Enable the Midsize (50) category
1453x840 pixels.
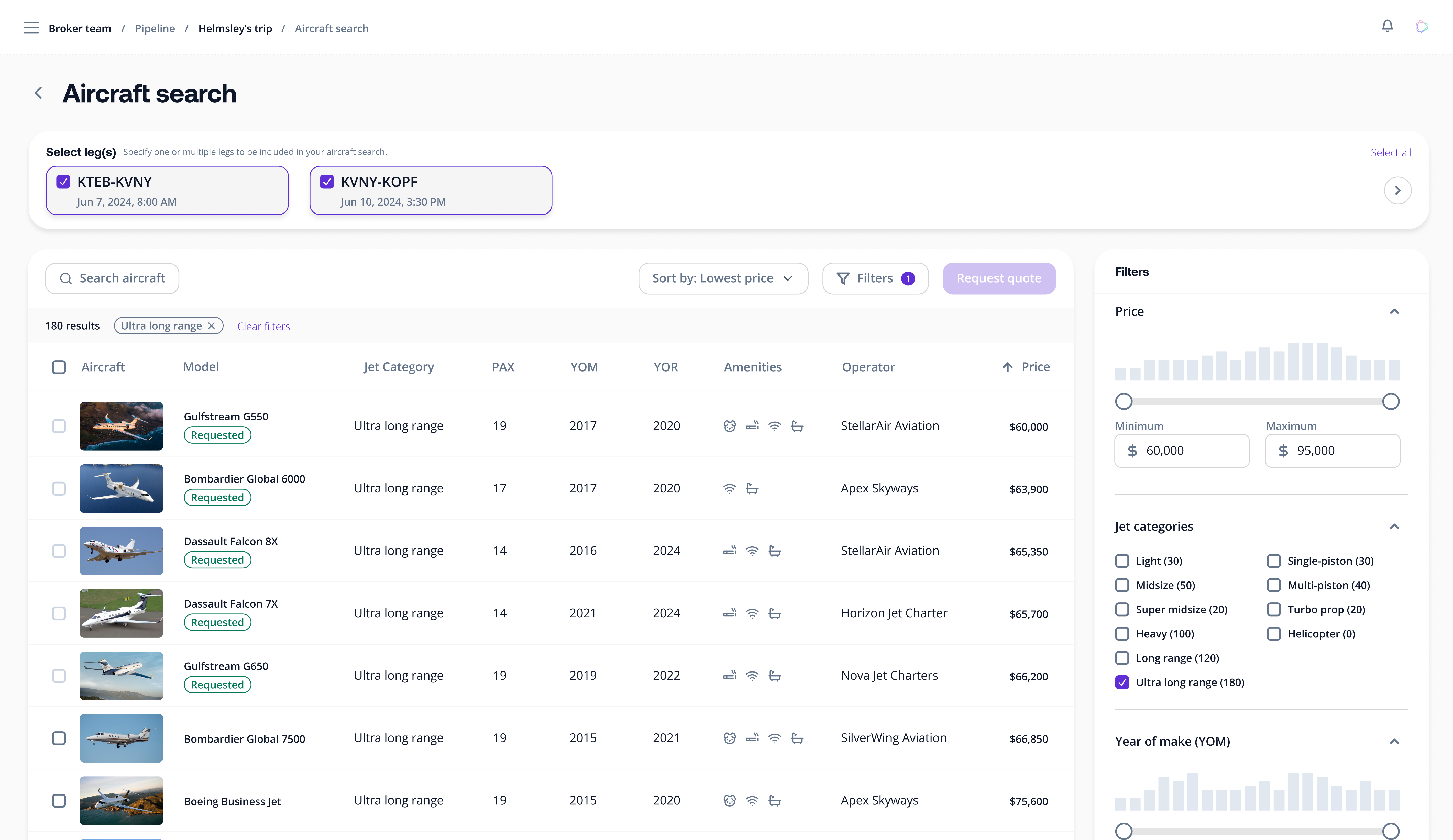click(x=1122, y=585)
